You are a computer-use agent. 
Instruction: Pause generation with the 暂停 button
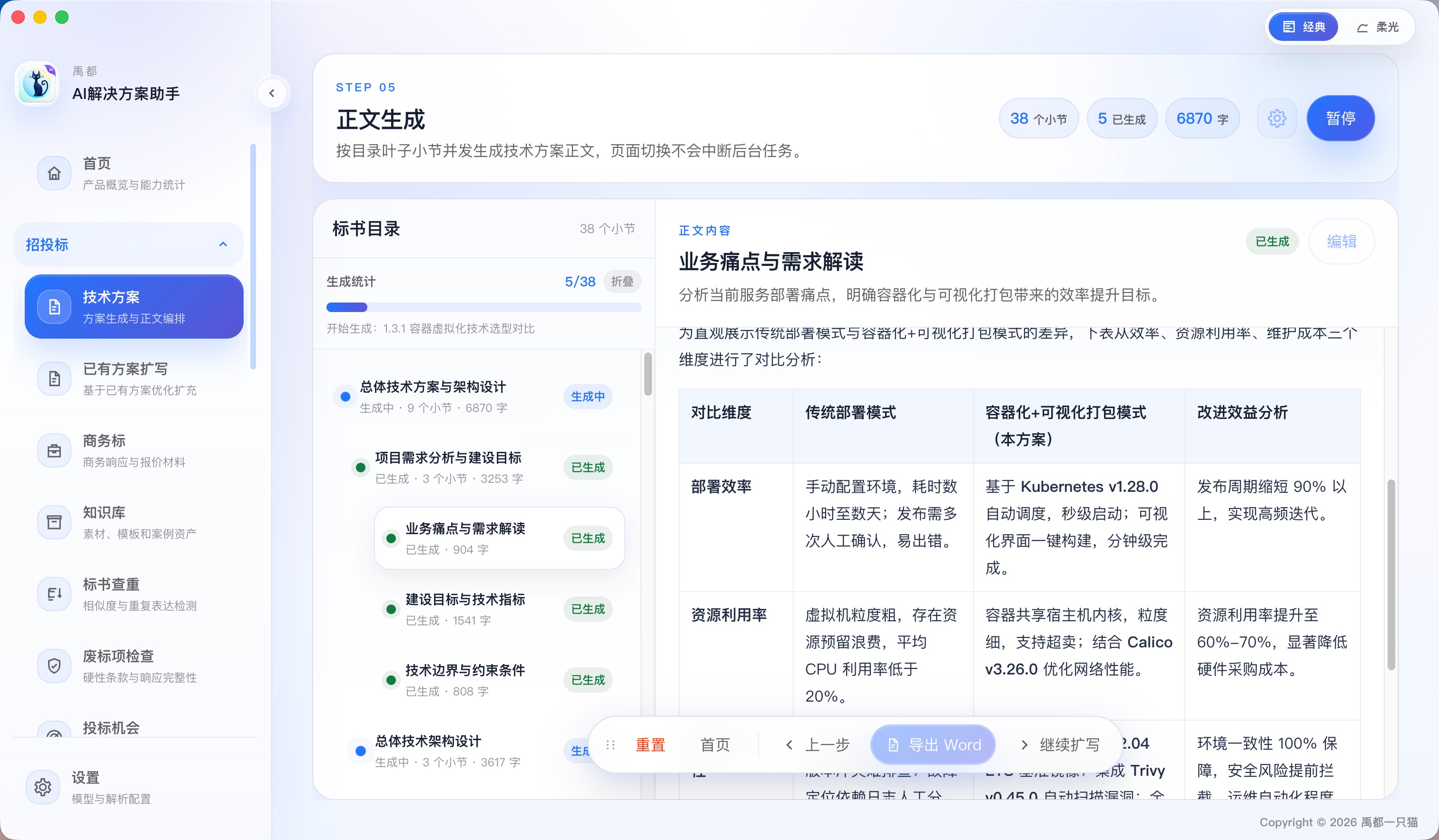[x=1340, y=118]
